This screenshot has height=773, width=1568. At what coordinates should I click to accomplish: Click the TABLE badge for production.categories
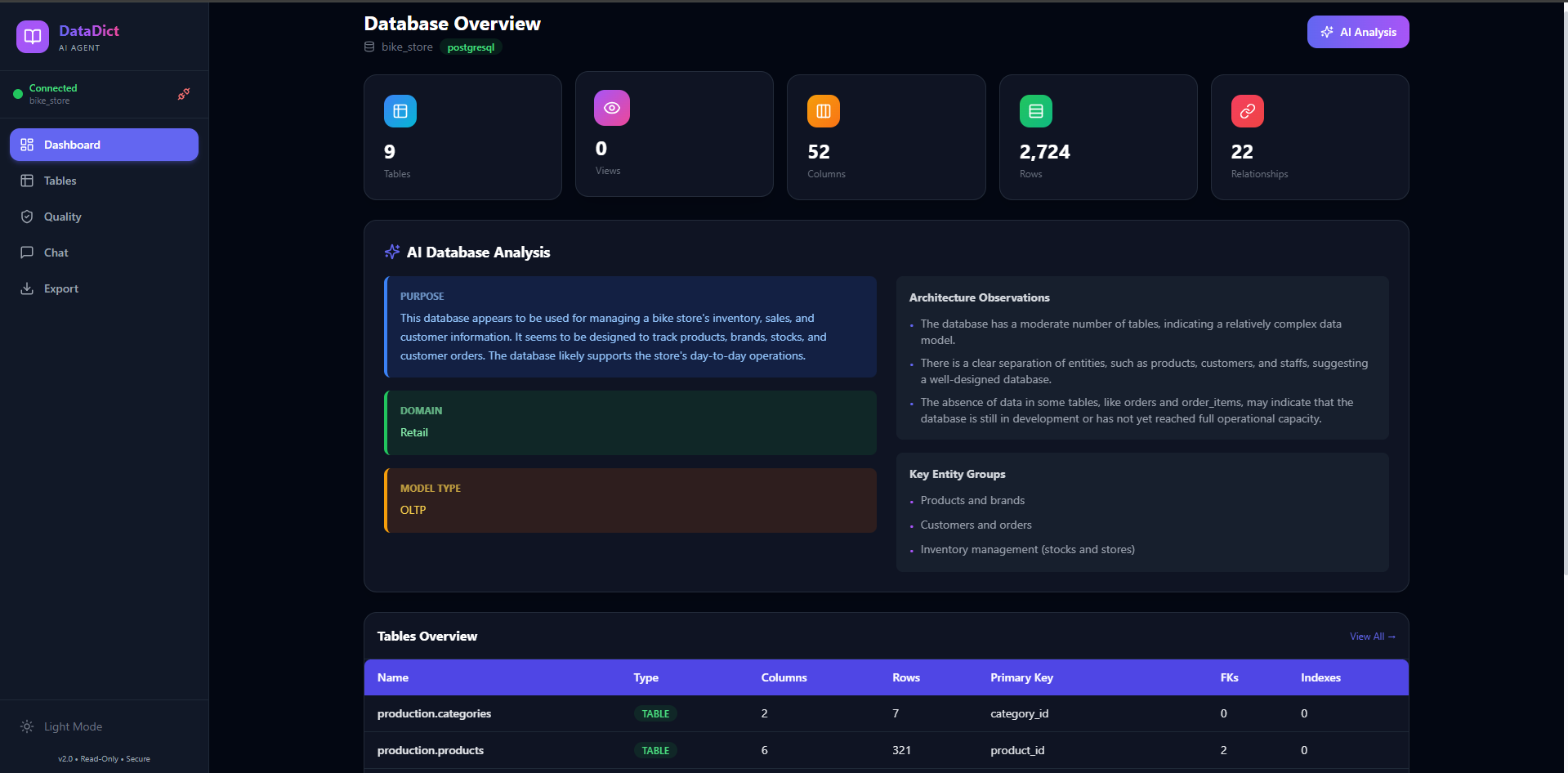[655, 713]
